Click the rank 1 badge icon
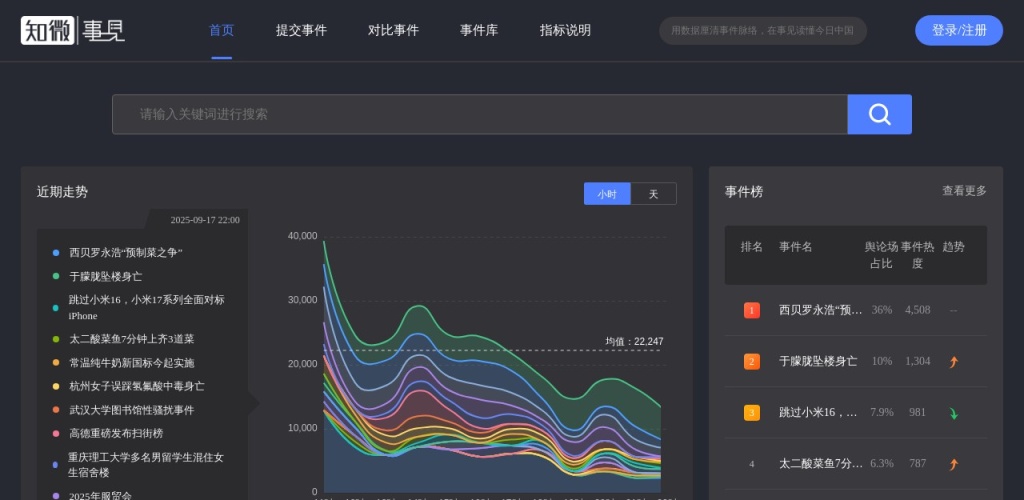Viewport: 1024px width, 500px height. click(x=752, y=310)
